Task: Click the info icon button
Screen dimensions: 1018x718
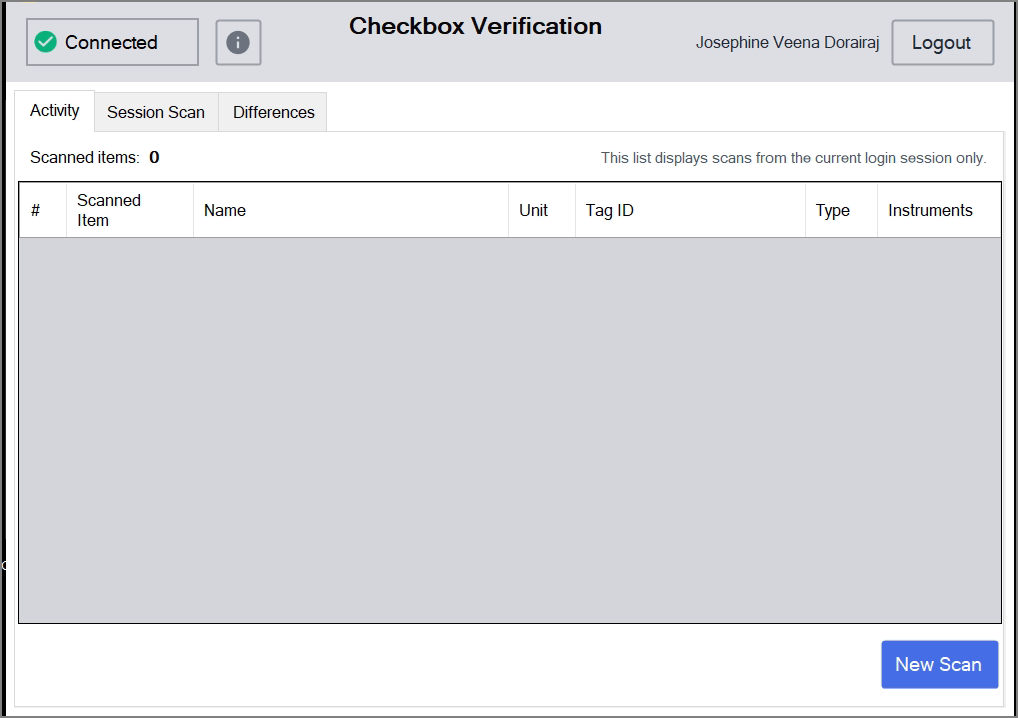Action: pyautogui.click(x=238, y=42)
